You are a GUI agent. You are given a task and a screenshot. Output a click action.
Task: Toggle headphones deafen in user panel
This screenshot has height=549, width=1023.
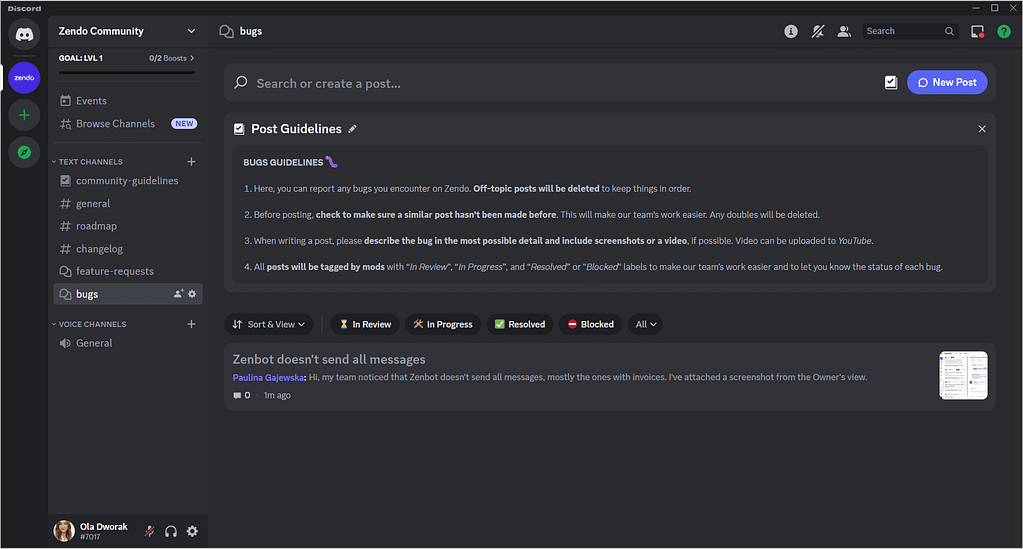pos(171,531)
